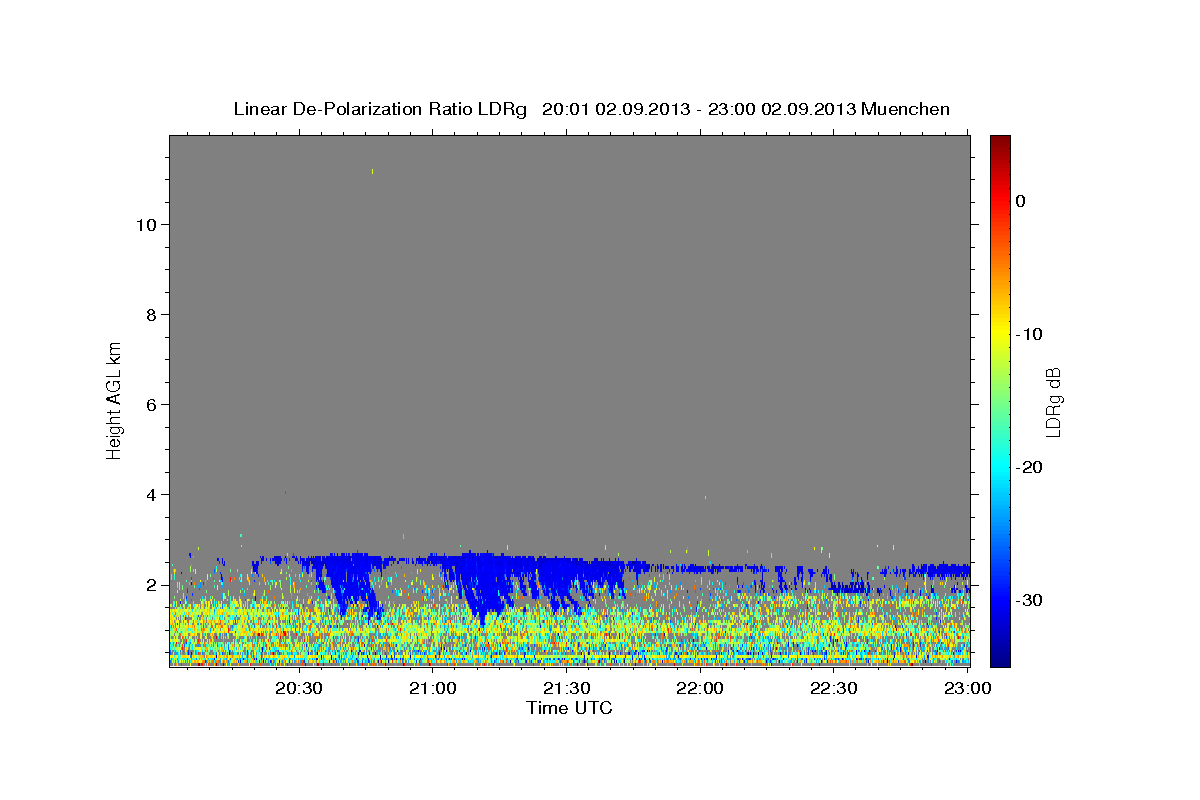The width and height of the screenshot is (1200, 800).
Task: Select the "Time UTC" axis label
Action: click(569, 708)
